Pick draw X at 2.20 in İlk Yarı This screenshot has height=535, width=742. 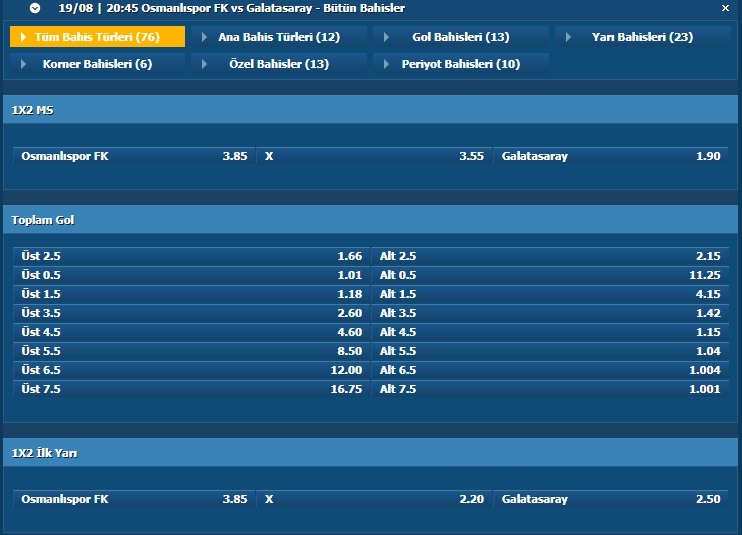(374, 499)
